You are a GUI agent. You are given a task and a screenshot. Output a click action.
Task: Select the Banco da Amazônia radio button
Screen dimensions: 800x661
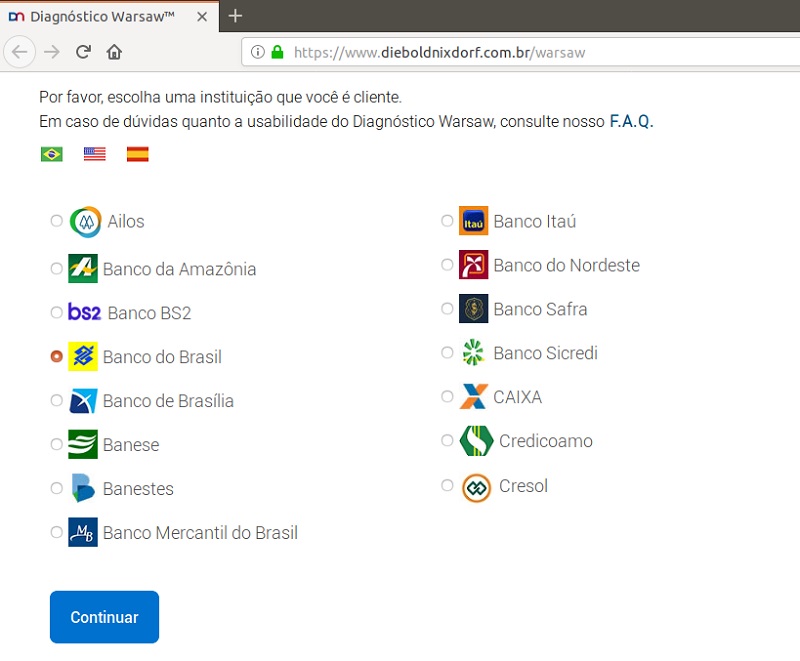[x=57, y=268]
